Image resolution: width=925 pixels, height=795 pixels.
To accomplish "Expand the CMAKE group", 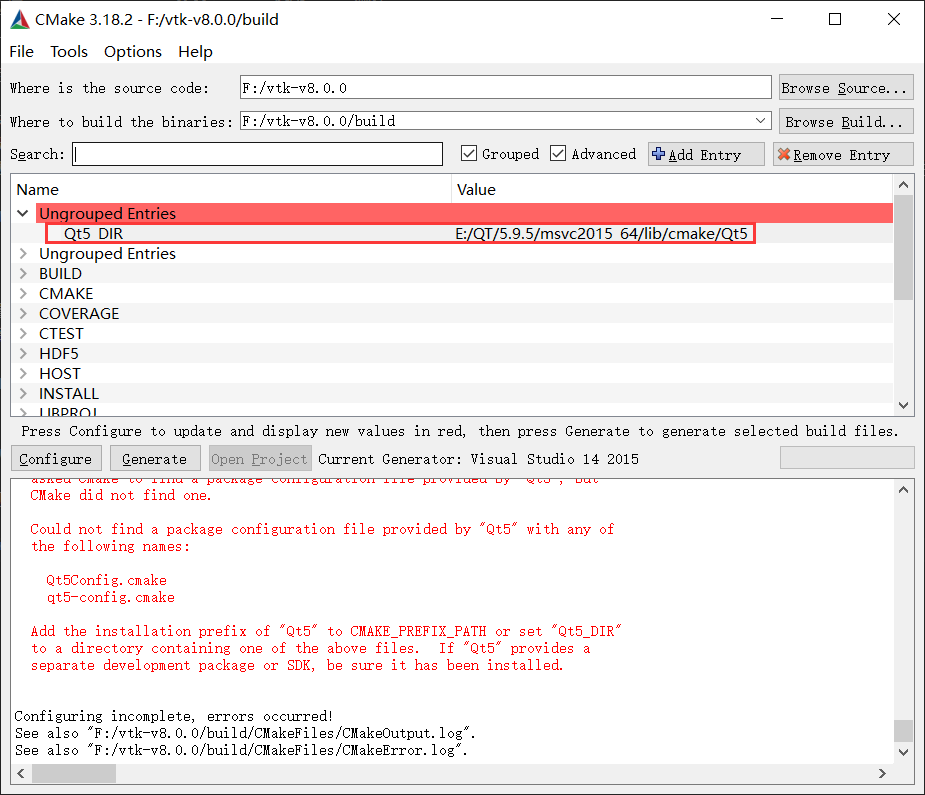I will [x=23, y=294].
